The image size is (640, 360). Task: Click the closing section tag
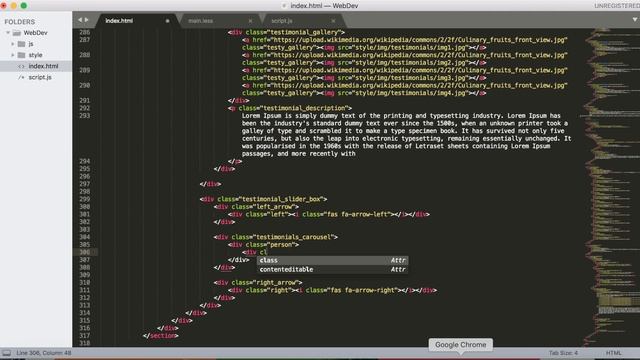(x=161, y=336)
